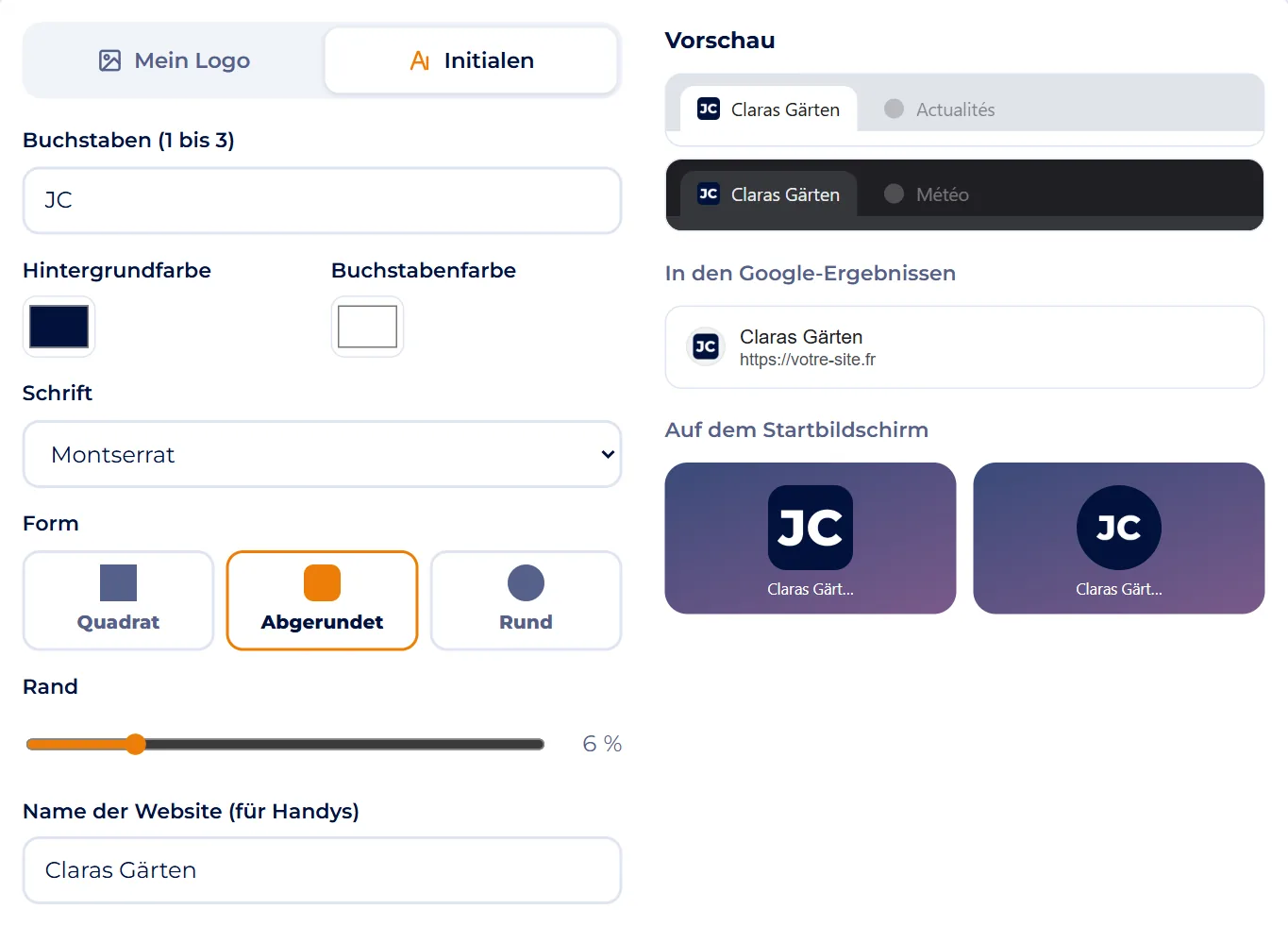Click the image icon in Mein Logo tab
Image resolution: width=1288 pixels, height=926 pixels.
click(x=109, y=60)
